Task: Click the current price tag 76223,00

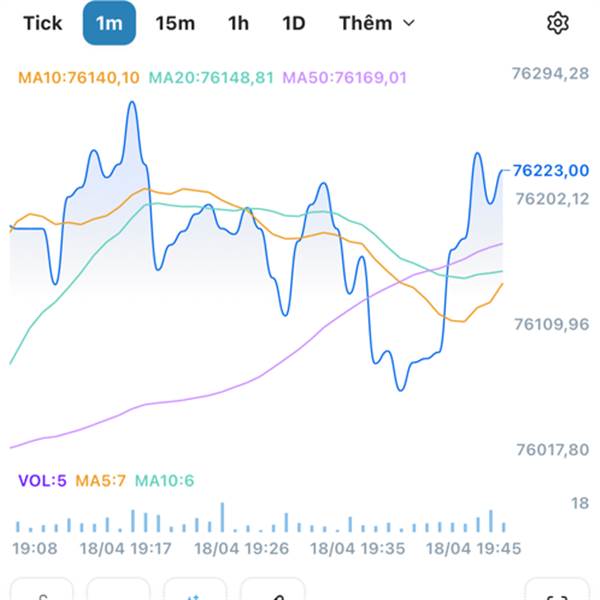Action: pos(550,171)
